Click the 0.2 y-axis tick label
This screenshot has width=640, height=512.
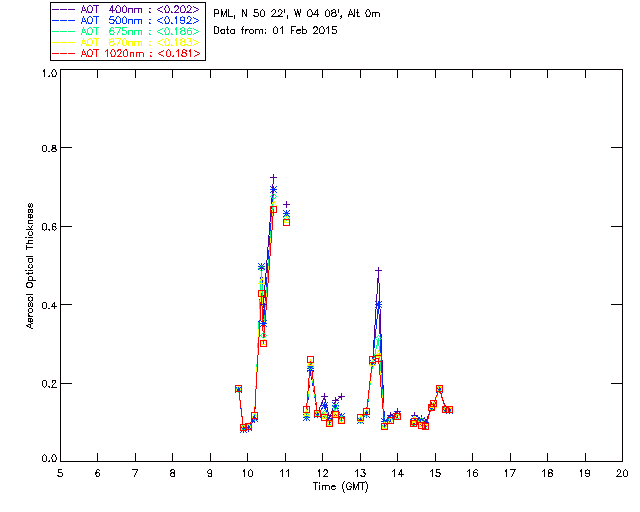(x=49, y=384)
